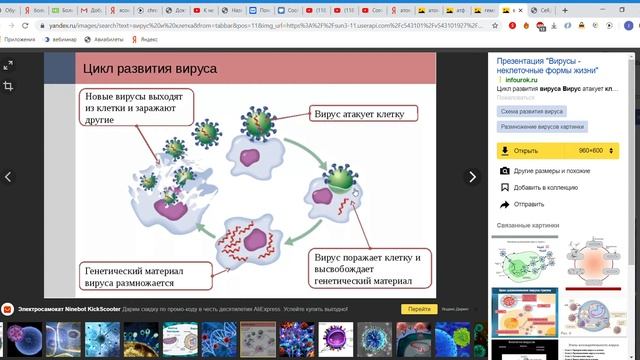
Task: Close the active Yandex images tab
Action: pos(520,10)
